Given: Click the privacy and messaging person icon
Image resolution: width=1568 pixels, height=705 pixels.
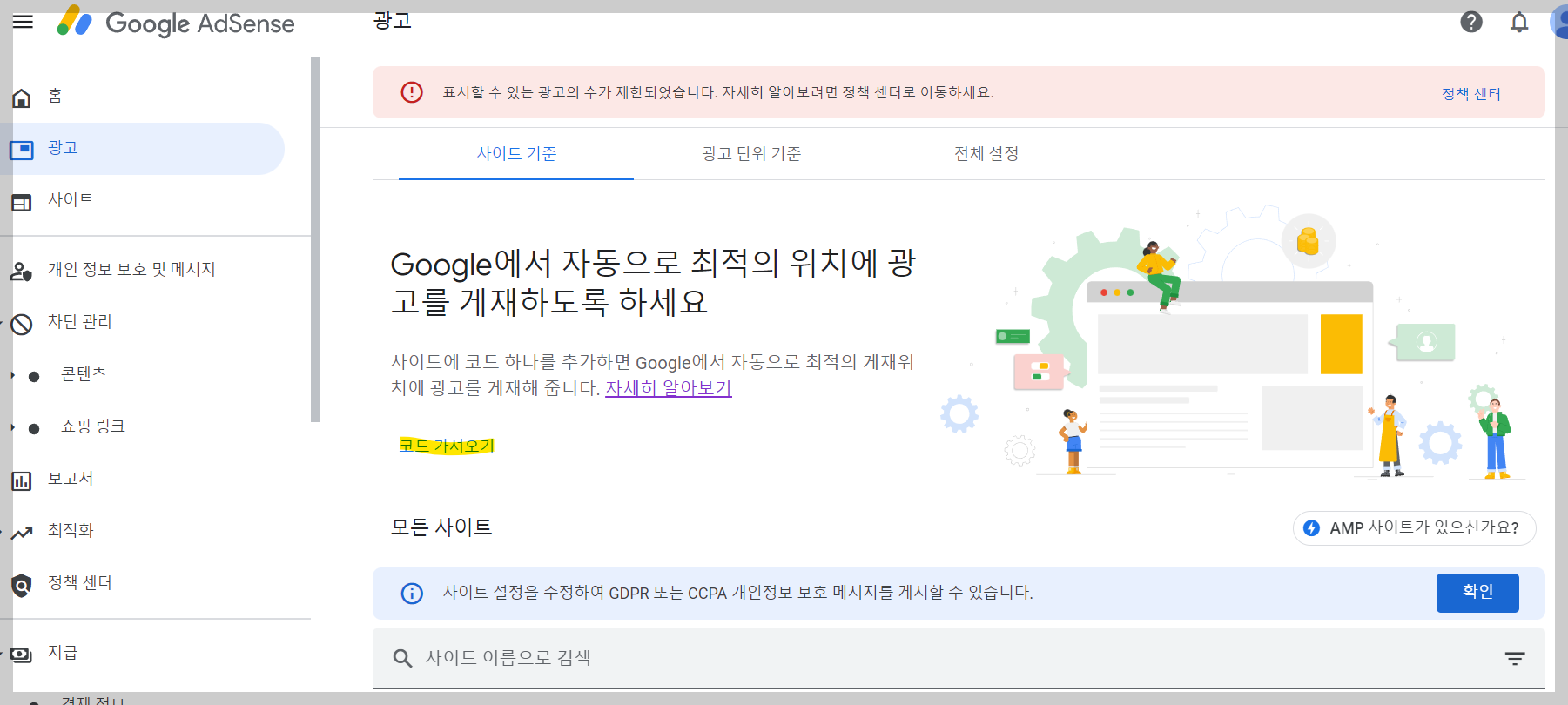Looking at the screenshot, I should click(22, 272).
